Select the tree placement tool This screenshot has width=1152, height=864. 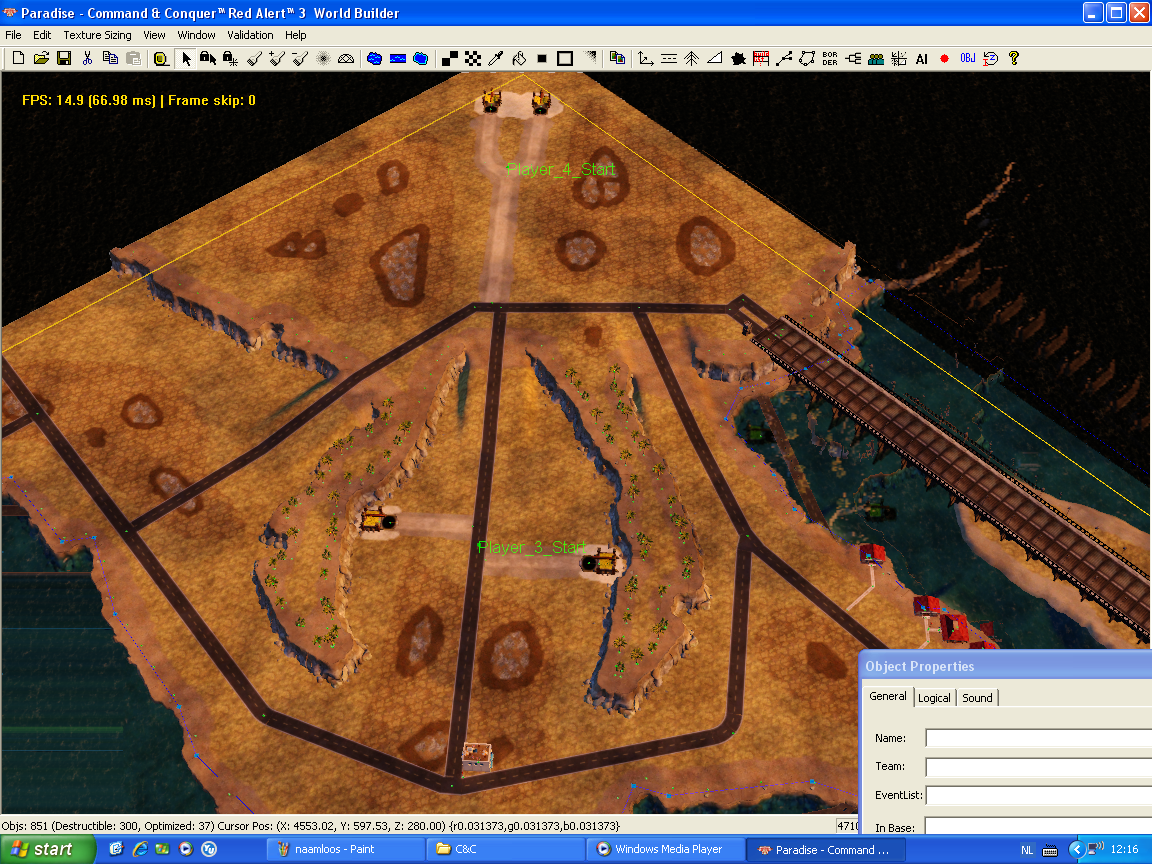point(691,58)
